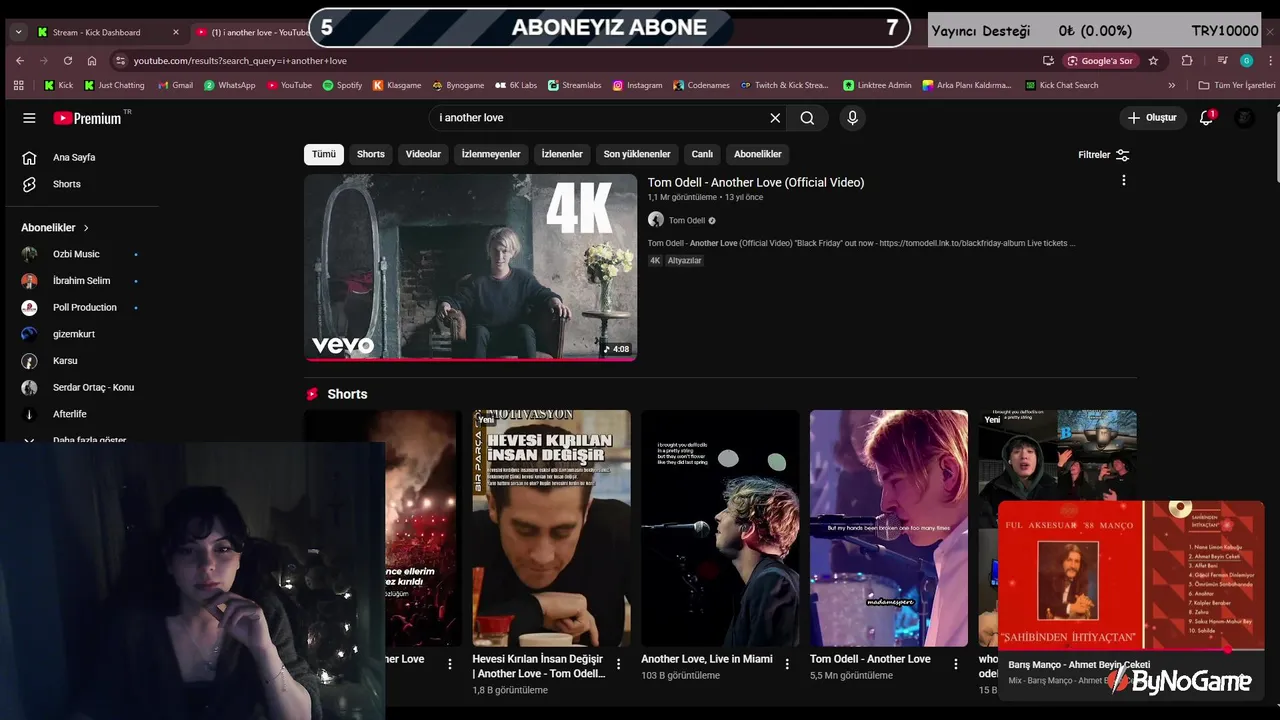Select the Canlı filter chip
This screenshot has height=720, width=1280.
pyautogui.click(x=703, y=154)
